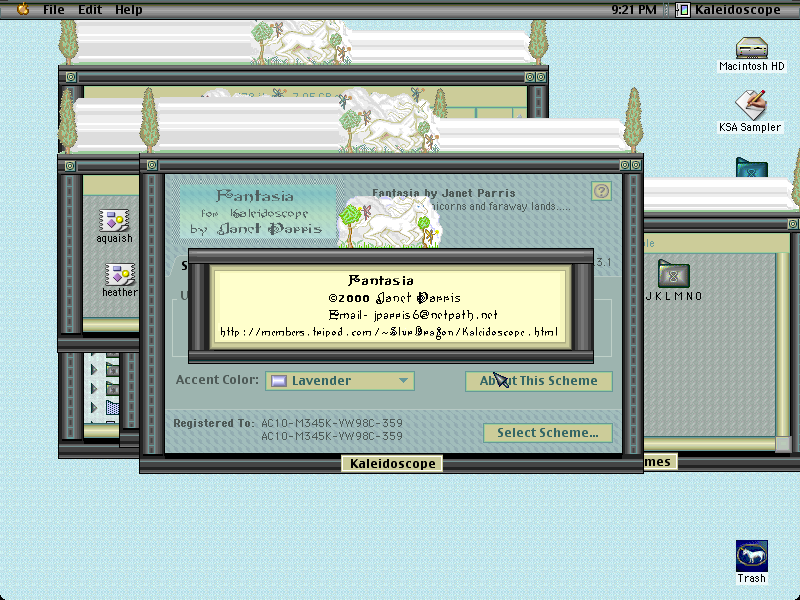800x600 pixels.
Task: Click the 'Accent Color:' label
Action: tap(217, 380)
